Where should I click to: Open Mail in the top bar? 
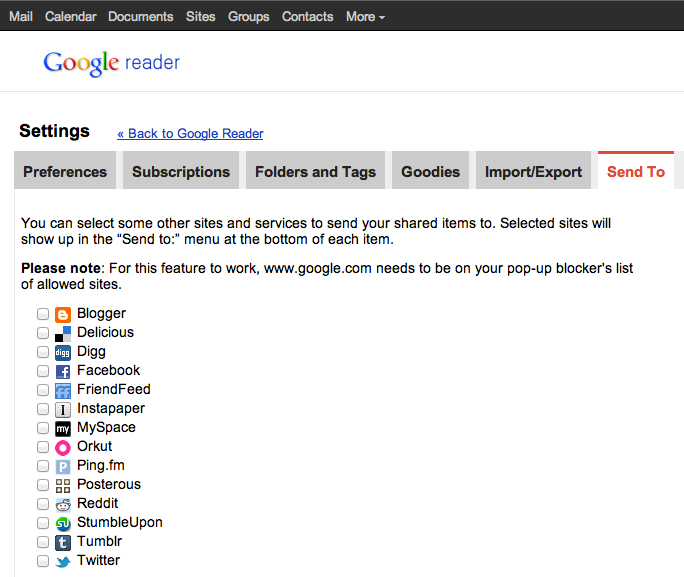tap(21, 17)
